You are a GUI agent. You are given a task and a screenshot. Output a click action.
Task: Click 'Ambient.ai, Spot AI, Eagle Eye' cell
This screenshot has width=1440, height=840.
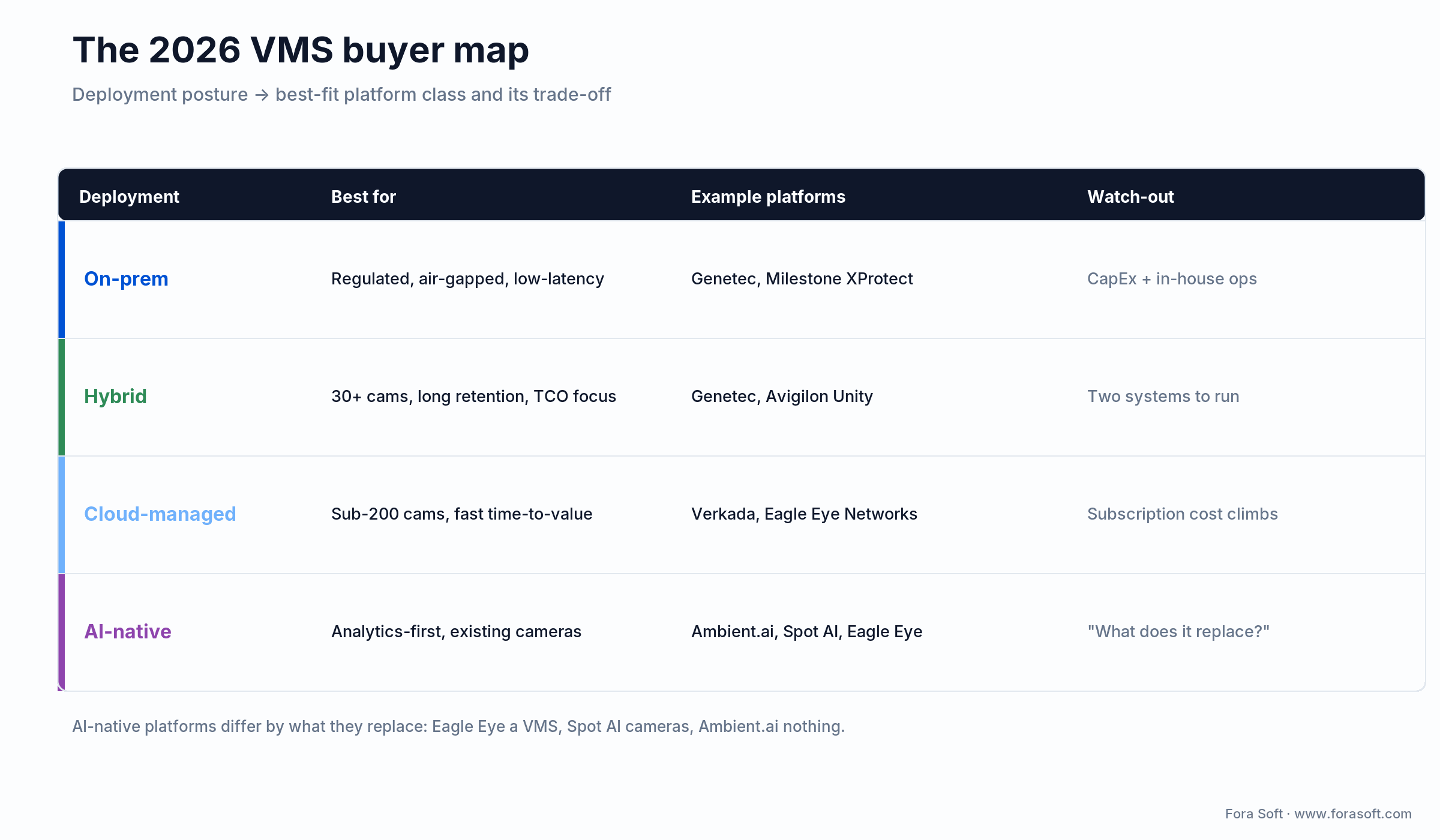click(806, 632)
